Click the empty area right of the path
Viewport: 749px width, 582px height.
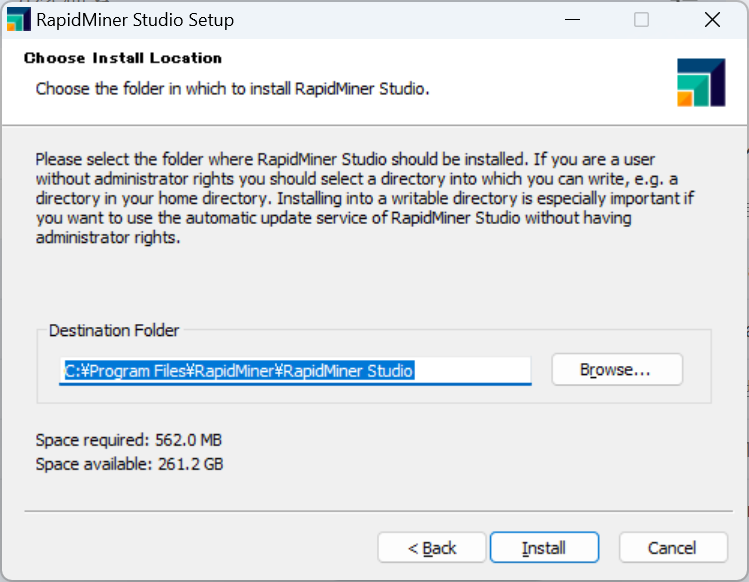472,370
